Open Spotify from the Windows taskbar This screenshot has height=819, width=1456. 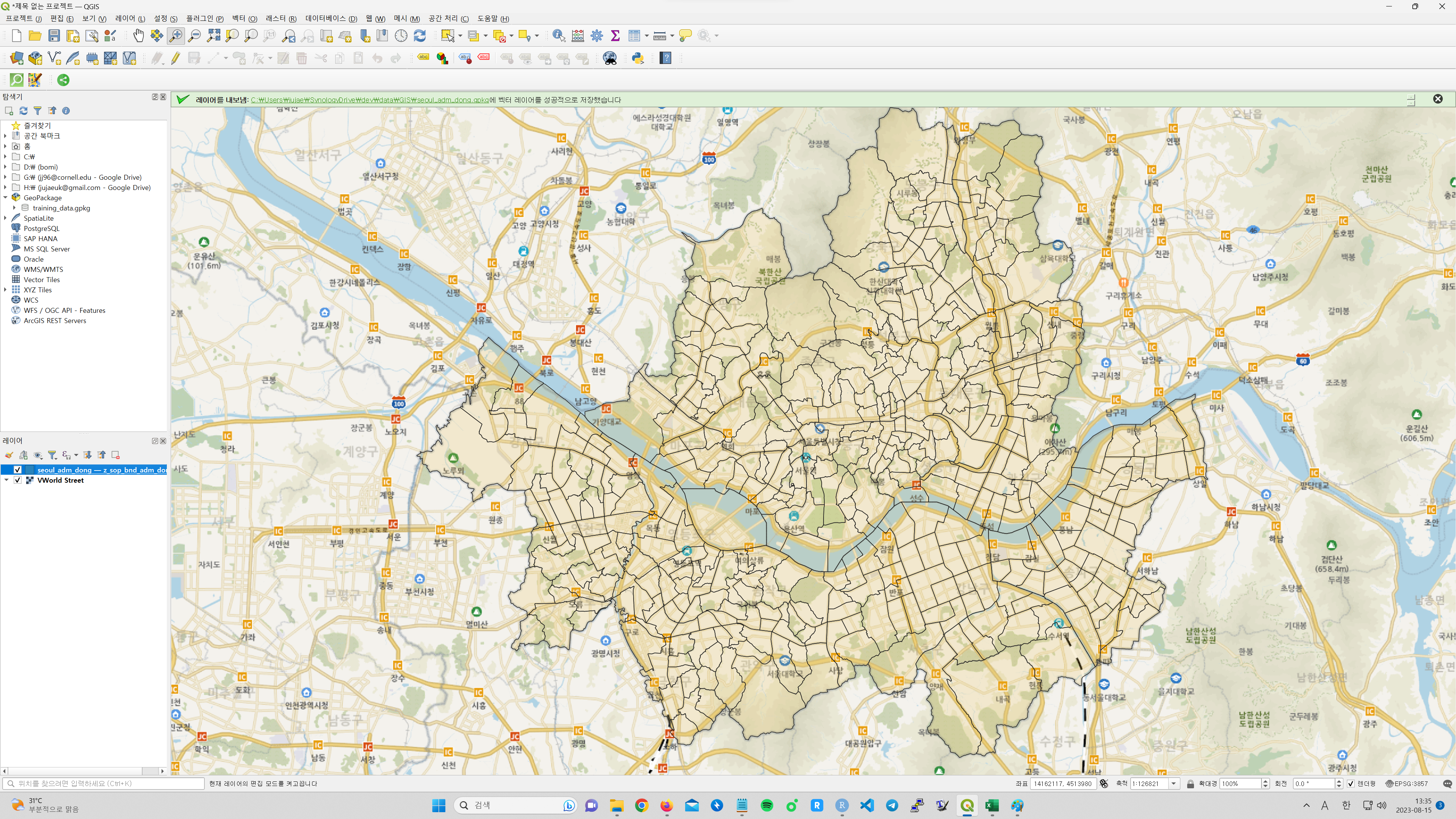766,805
